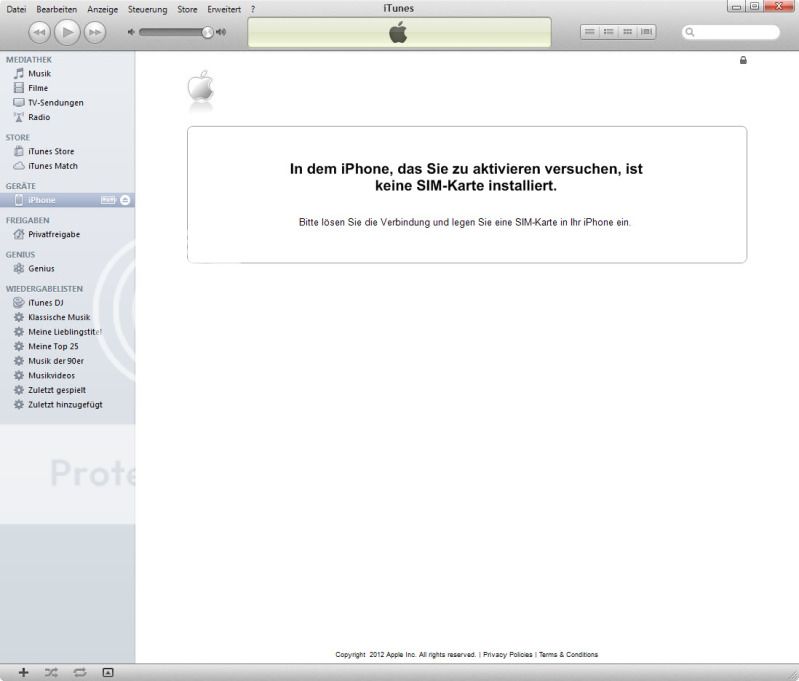Open the Filme library
The height and width of the screenshot is (681, 799).
(x=38, y=88)
